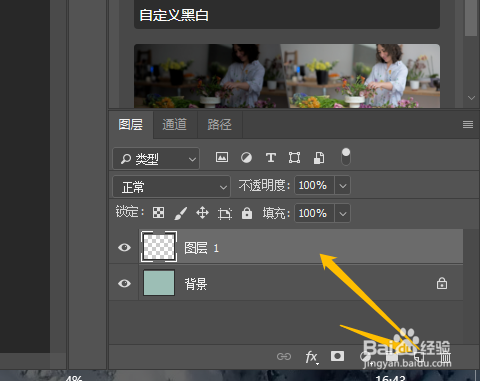480x381 pixels.
Task: Open the layers panel hamburger menu
Action: [x=468, y=125]
